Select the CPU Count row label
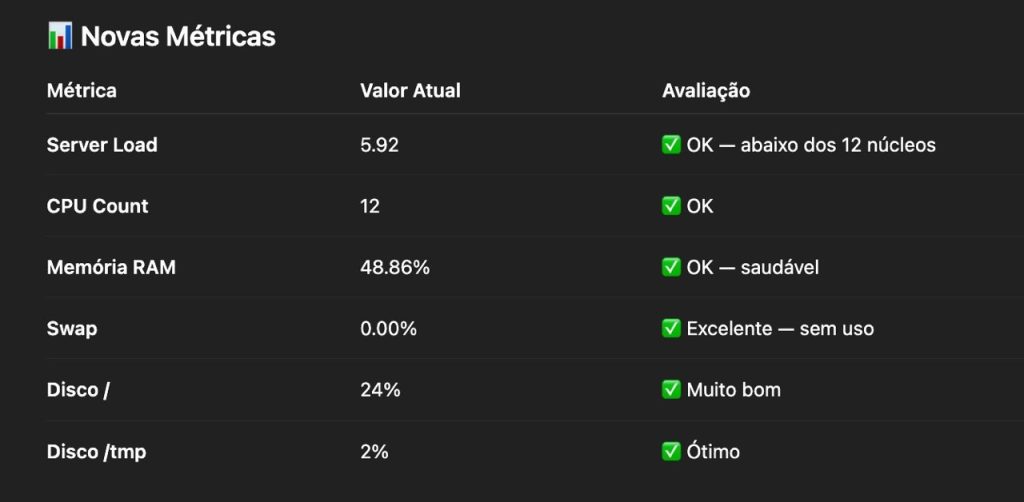The image size is (1024, 502). click(x=97, y=206)
